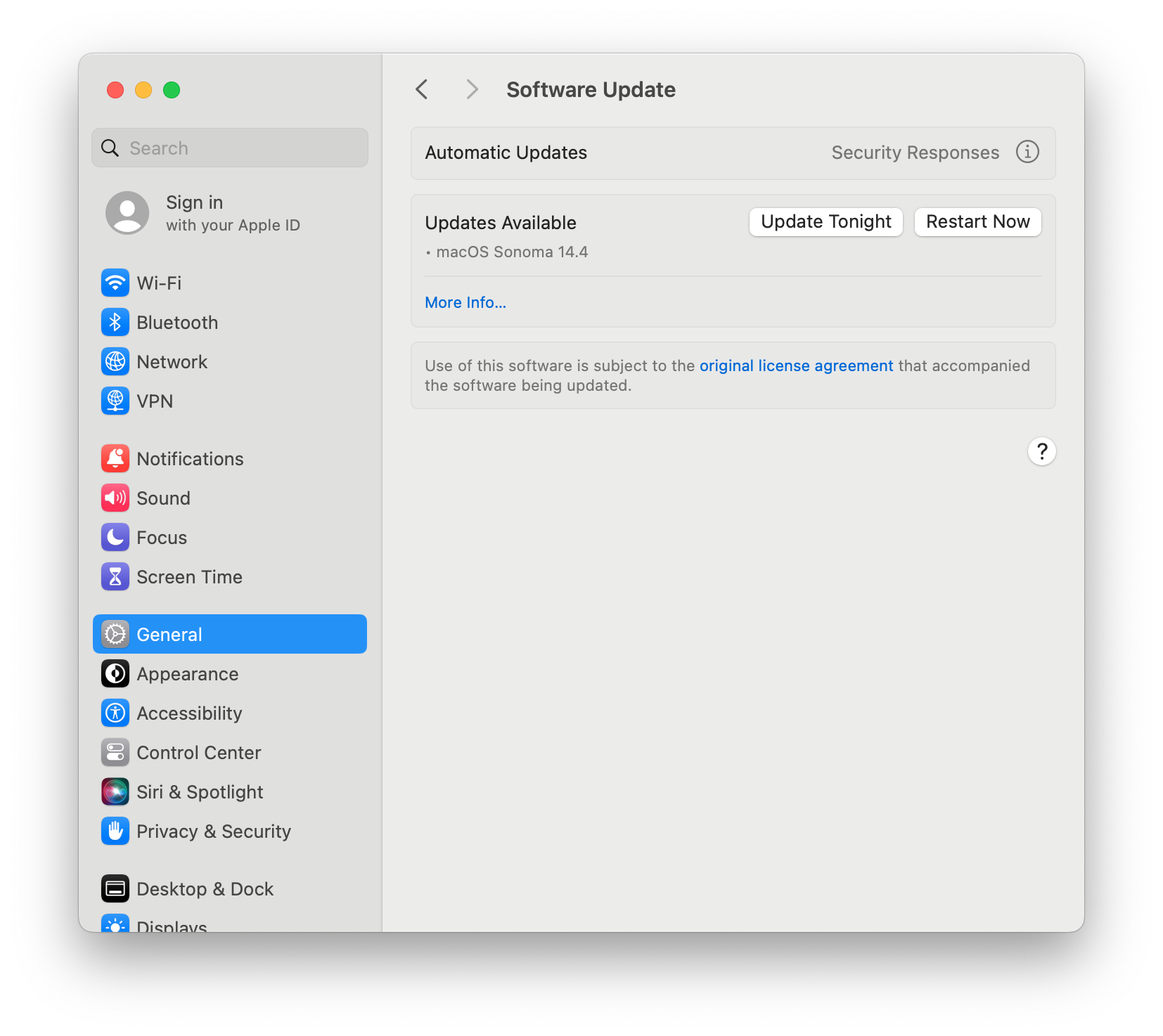Click the Notifications bell icon
This screenshot has height=1036, width=1163.
pyautogui.click(x=115, y=459)
